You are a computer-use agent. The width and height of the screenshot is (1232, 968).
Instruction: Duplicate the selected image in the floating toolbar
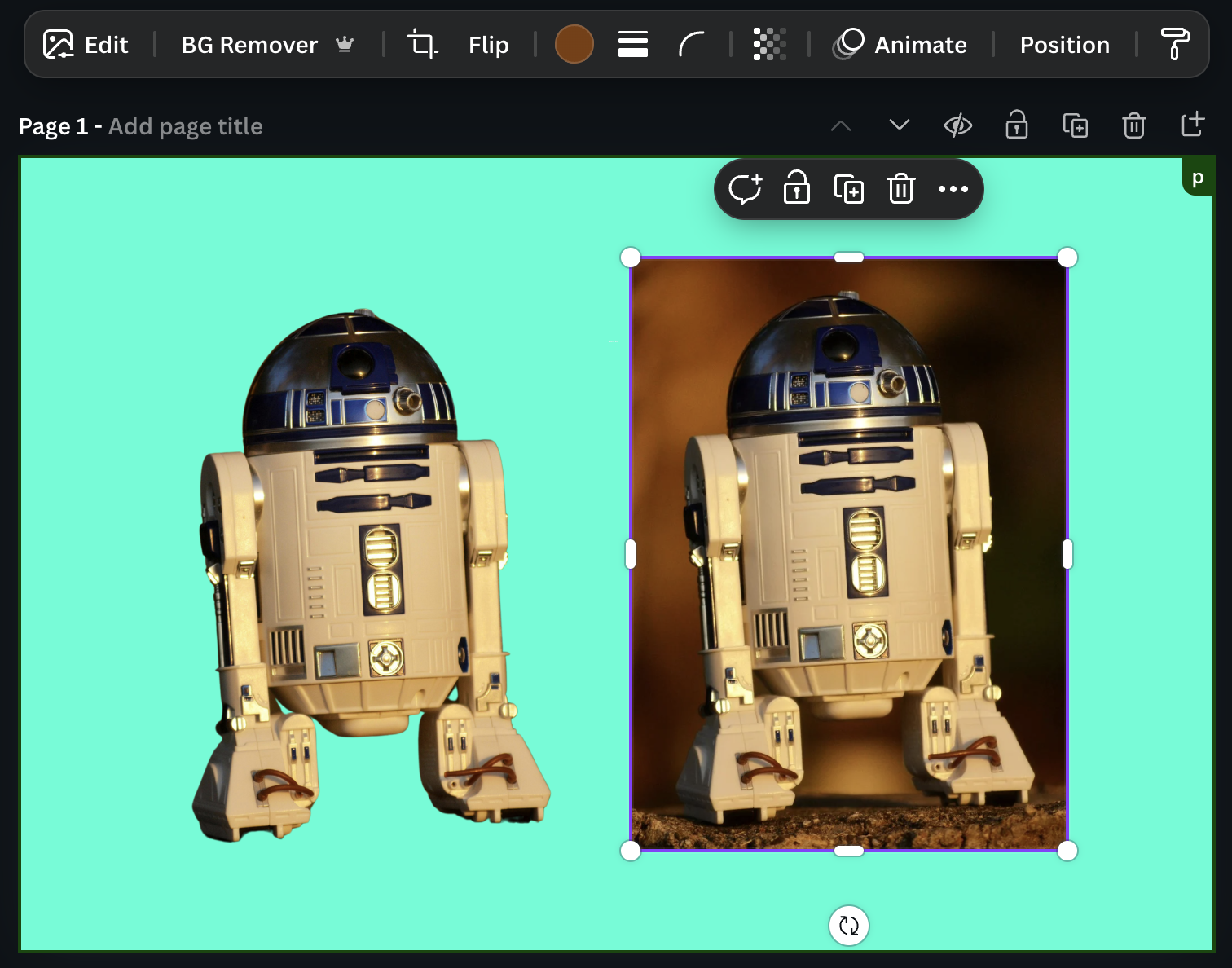[849, 189]
